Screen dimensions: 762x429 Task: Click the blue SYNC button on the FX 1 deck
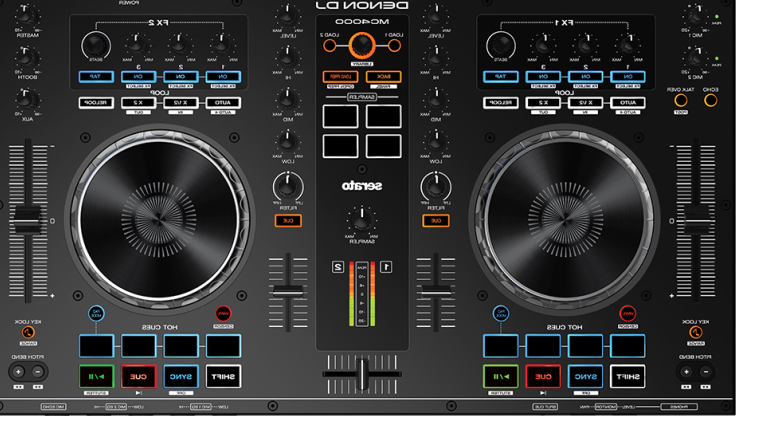point(585,377)
